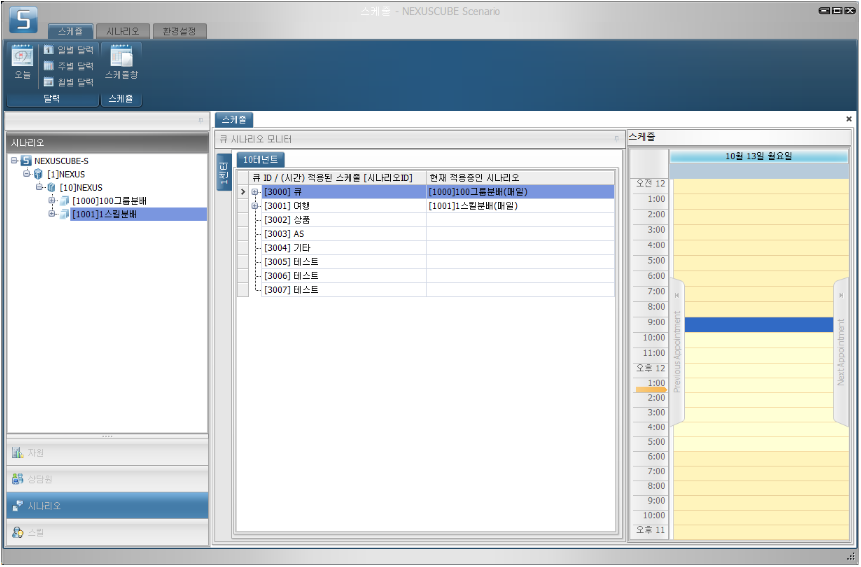Image resolution: width=861 pixels, height=567 pixels.
Task: Click the 오전 12 time label
Action: (650, 184)
